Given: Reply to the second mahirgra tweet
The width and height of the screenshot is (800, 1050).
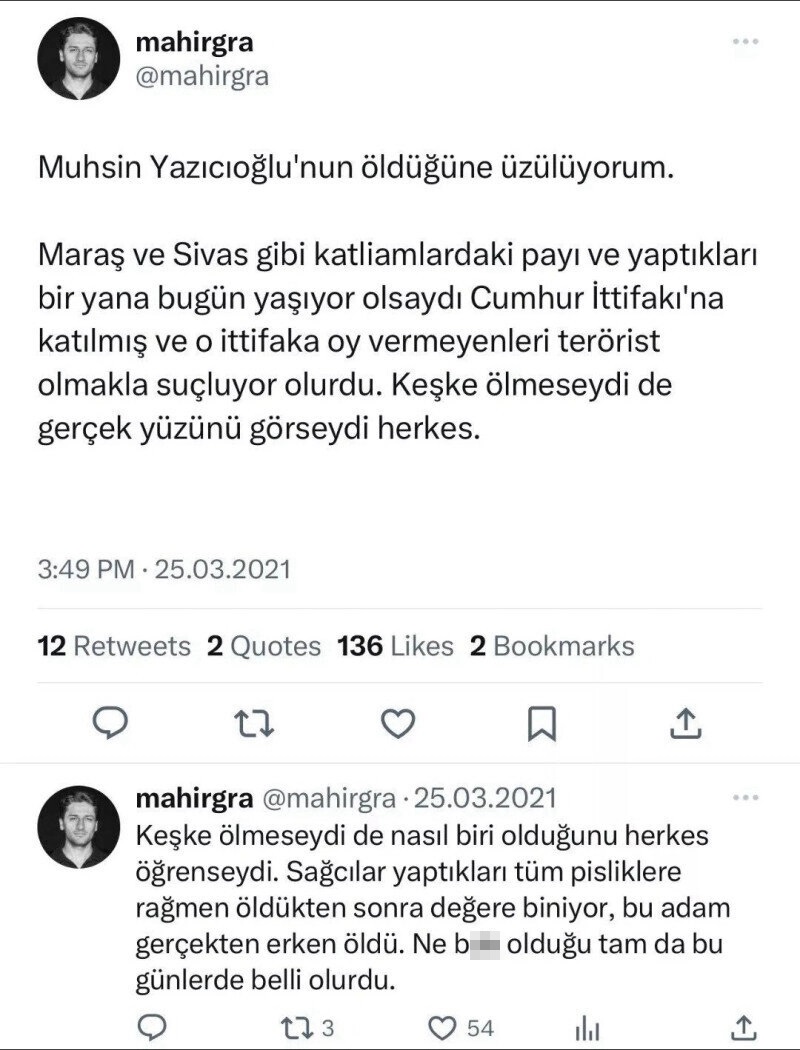Looking at the screenshot, I should pos(150,1026).
